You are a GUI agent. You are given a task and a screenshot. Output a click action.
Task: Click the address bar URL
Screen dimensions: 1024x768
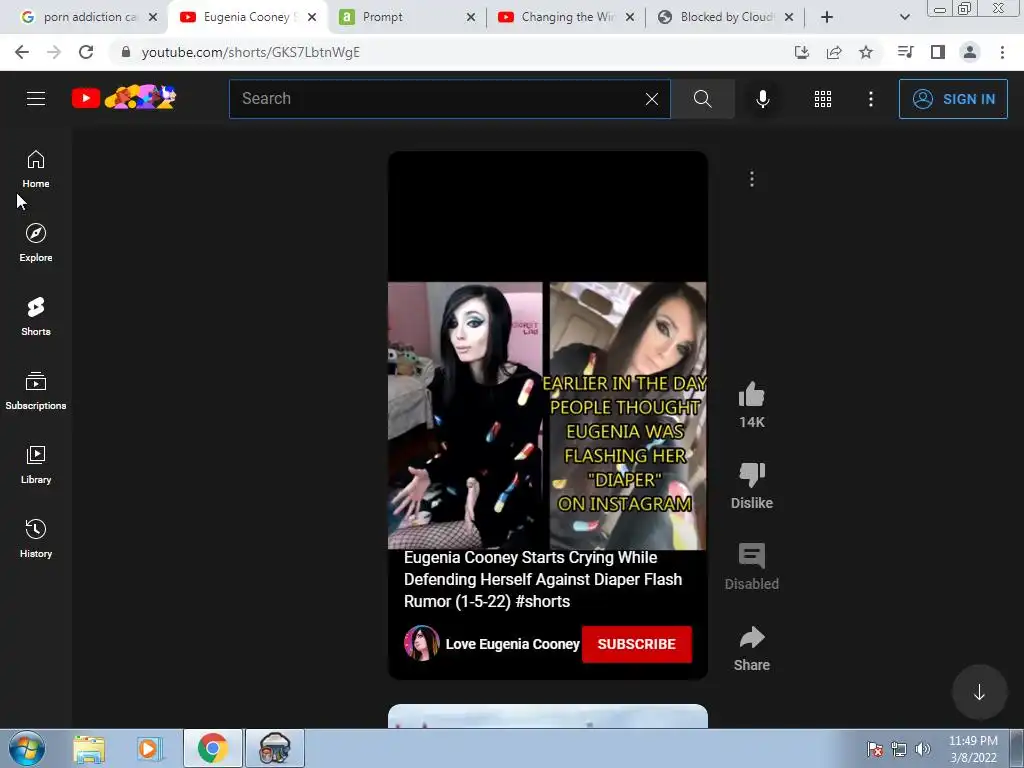pyautogui.click(x=251, y=52)
